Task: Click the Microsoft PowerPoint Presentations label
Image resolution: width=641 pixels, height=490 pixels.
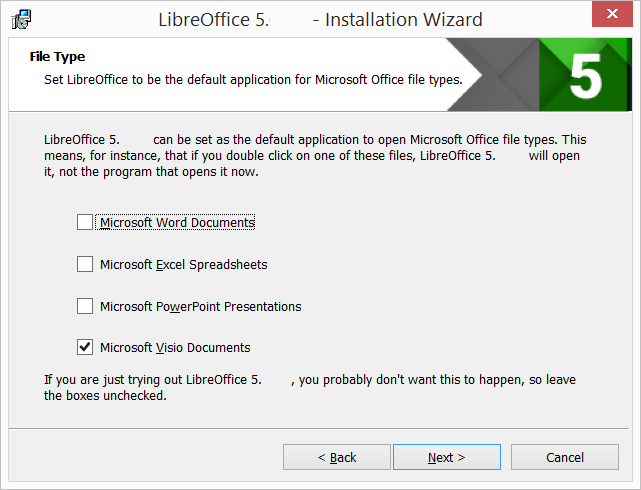Action: 200,306
